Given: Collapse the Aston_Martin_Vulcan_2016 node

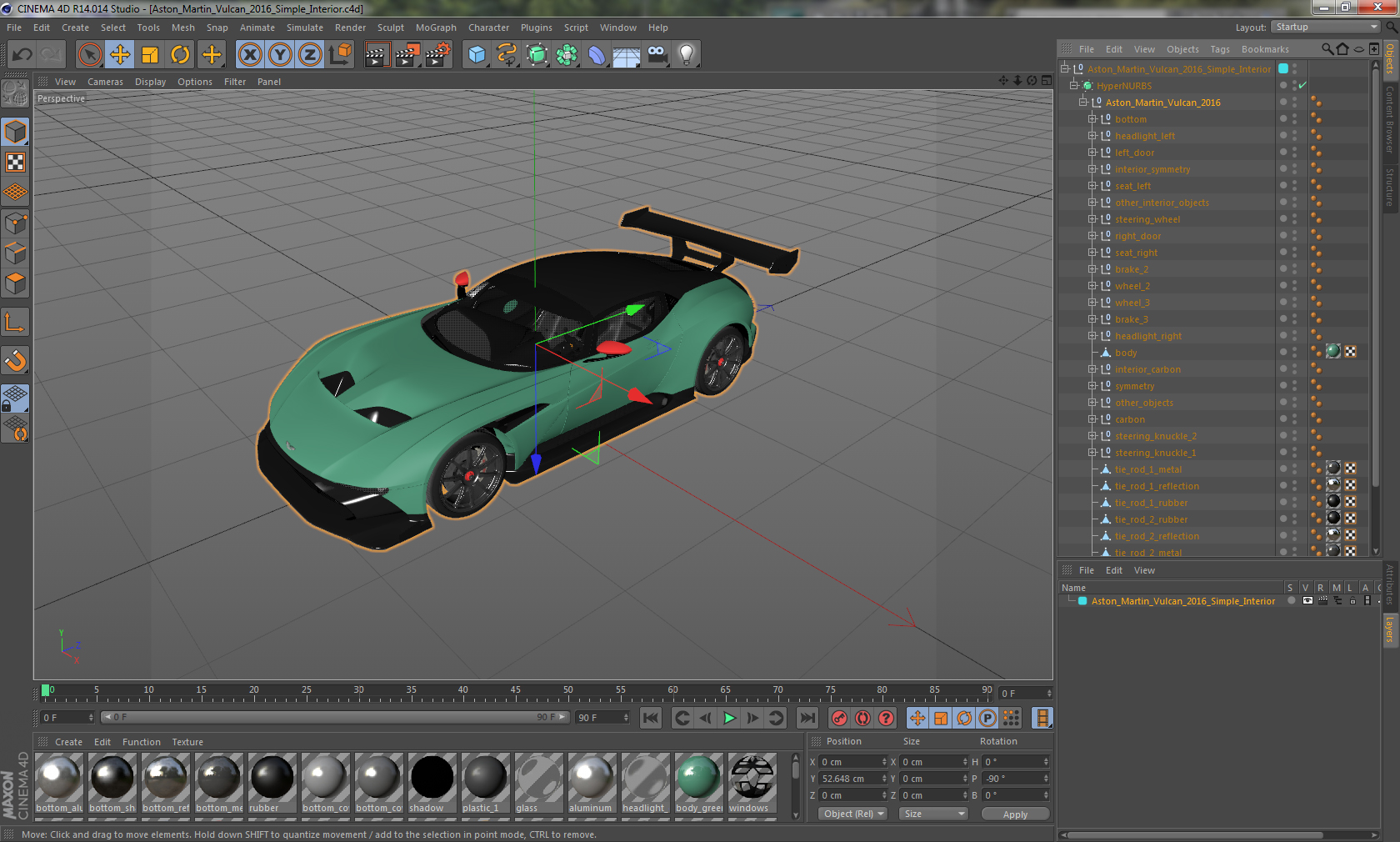Looking at the screenshot, I should [1083, 102].
